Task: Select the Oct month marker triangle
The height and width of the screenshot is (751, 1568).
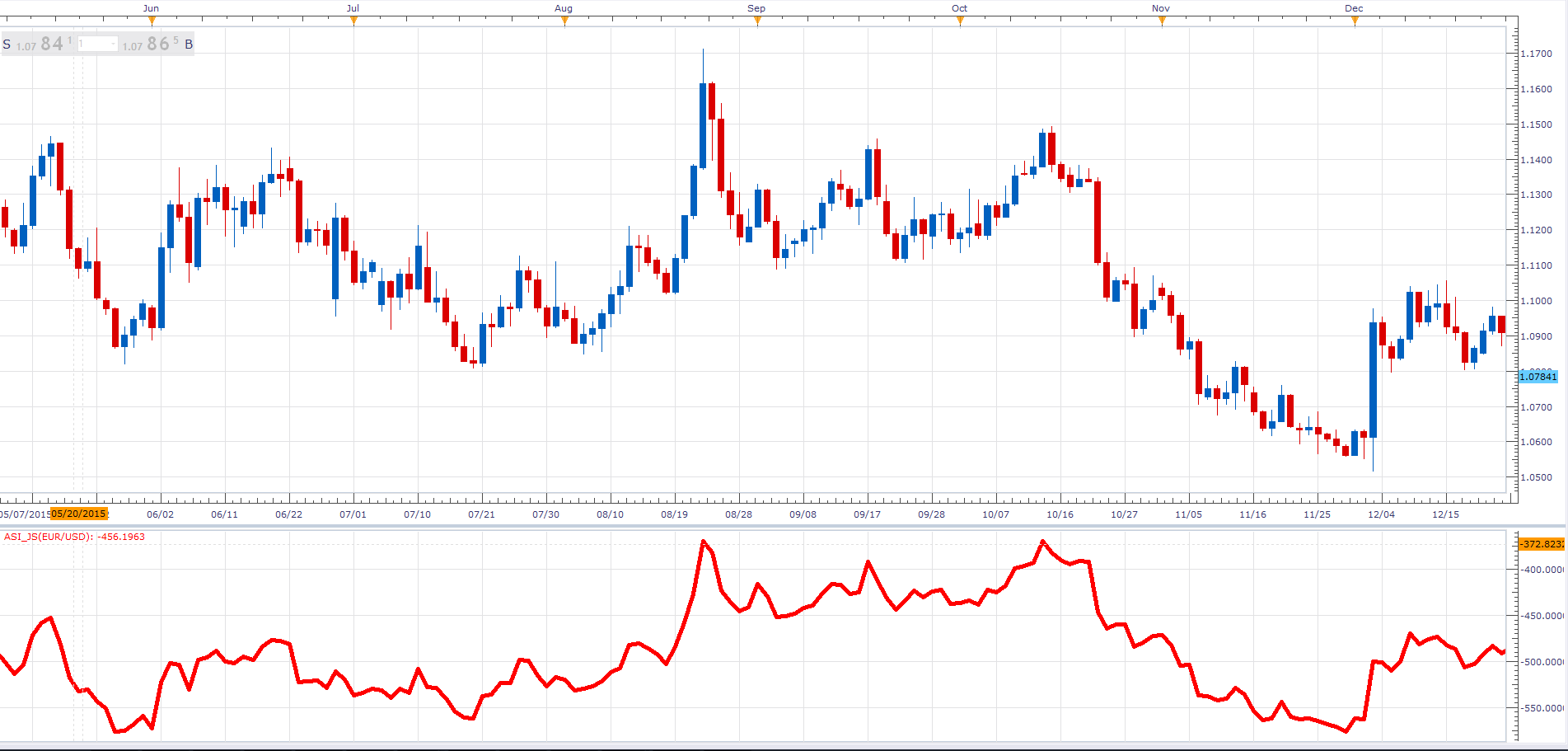Action: click(960, 21)
